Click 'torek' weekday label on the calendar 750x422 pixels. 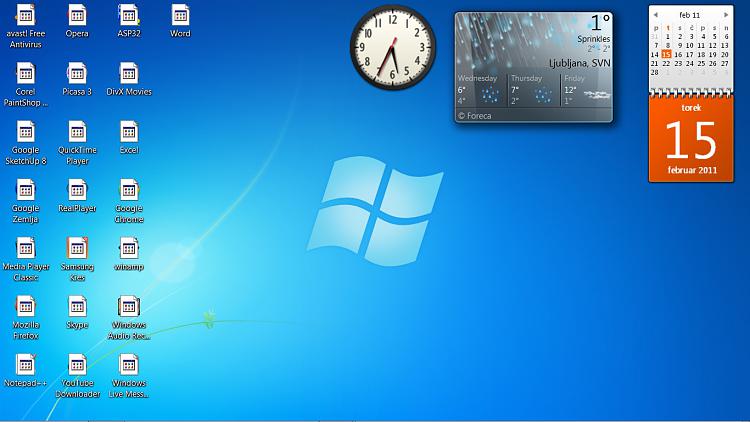coord(691,108)
